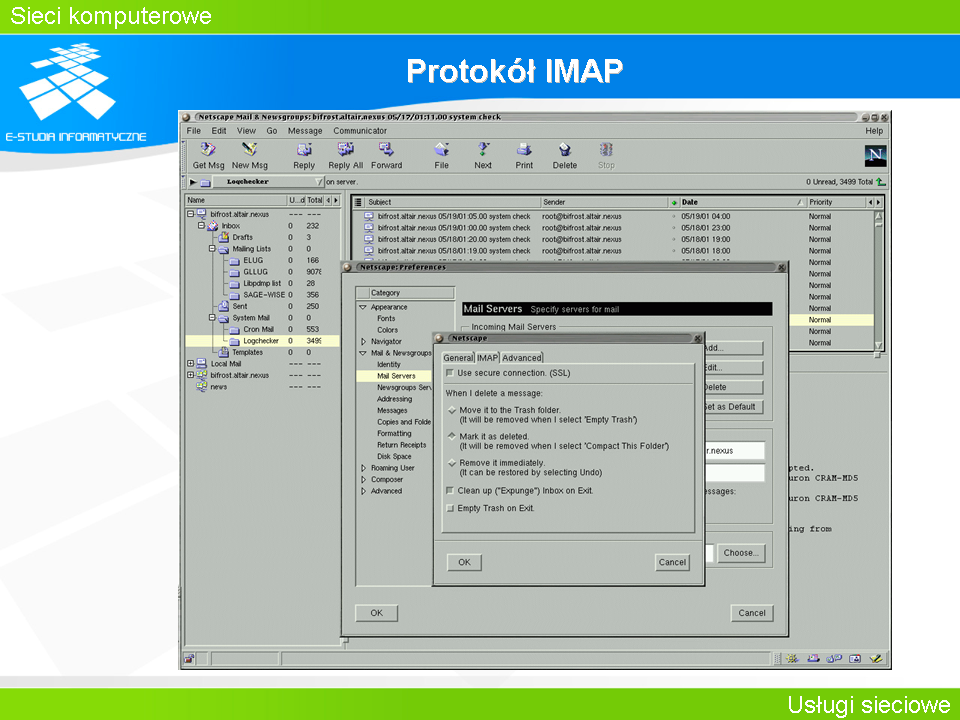
Task: Expand the Composer category
Action: coord(363,480)
